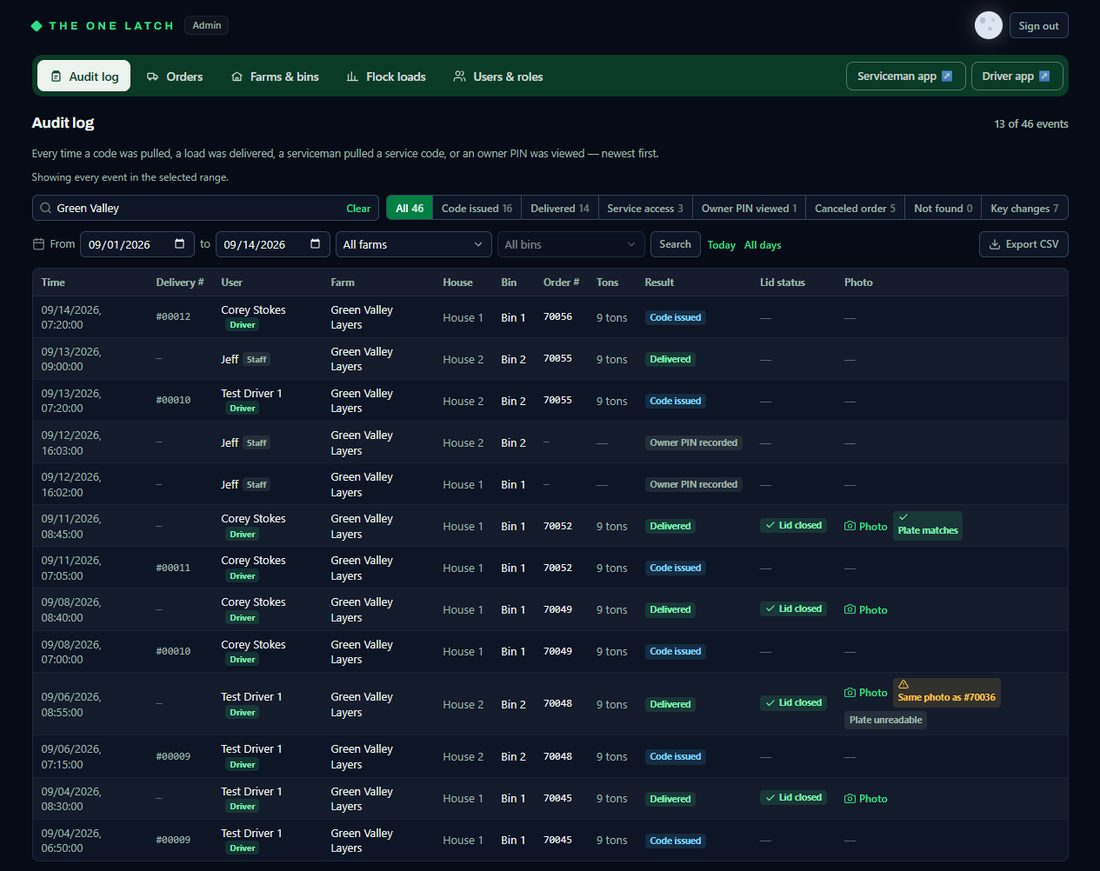Click Code issued badge for order 70056
The width and height of the screenshot is (1100, 871).
pyautogui.click(x=675, y=318)
